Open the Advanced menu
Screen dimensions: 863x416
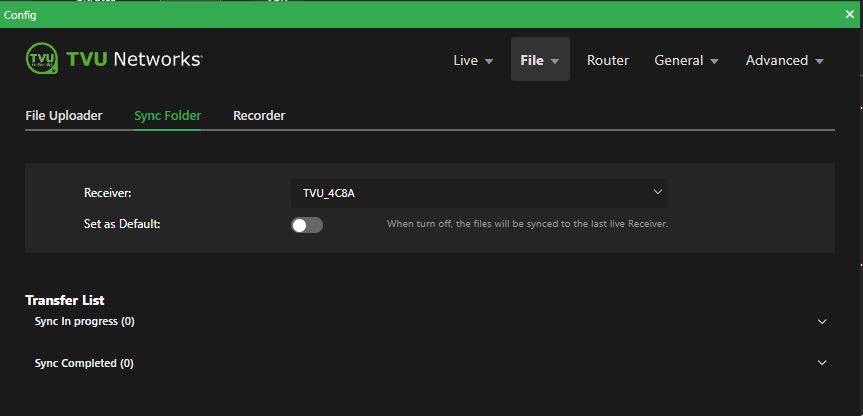click(x=784, y=61)
